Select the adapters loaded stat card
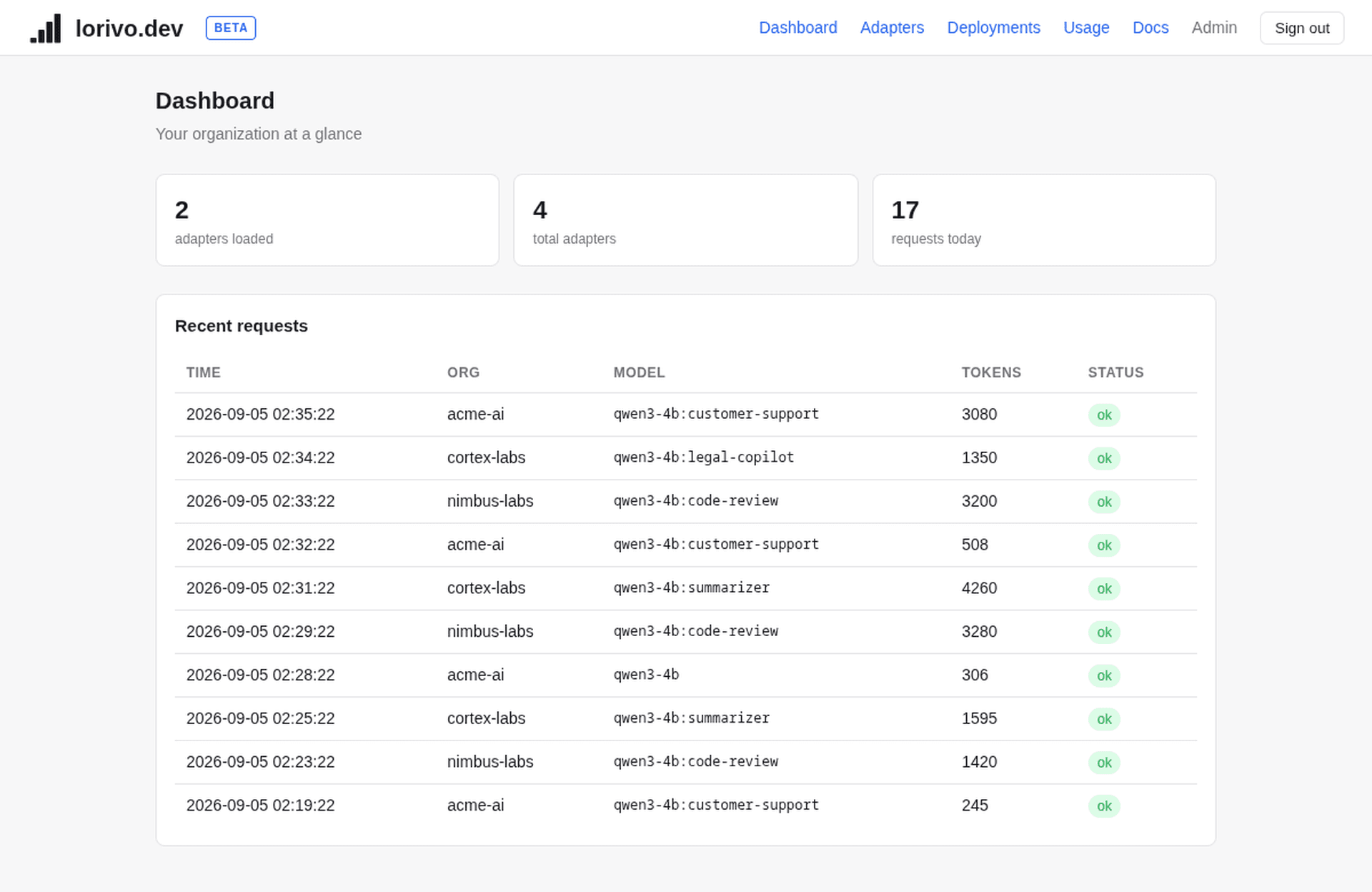The width and height of the screenshot is (1372, 892). 327,220
